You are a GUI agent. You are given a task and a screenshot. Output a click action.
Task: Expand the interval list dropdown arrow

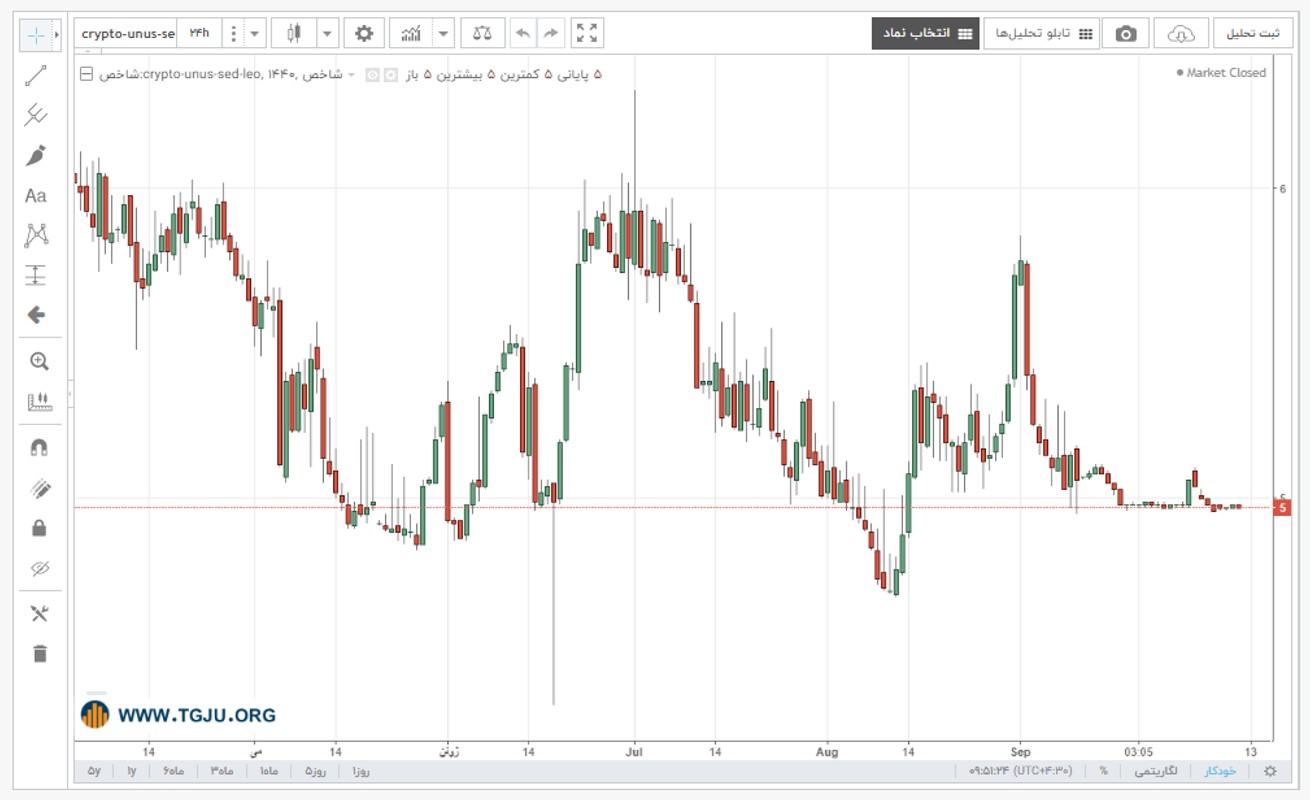tap(255, 34)
